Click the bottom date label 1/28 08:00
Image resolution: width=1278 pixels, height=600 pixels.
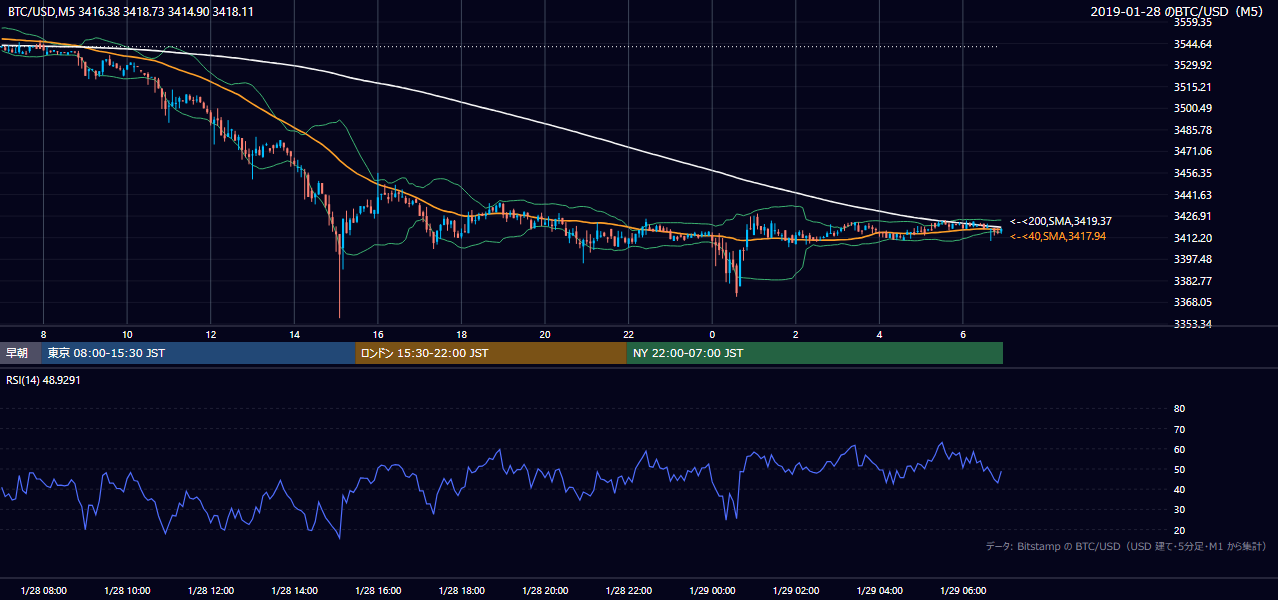click(x=43, y=591)
